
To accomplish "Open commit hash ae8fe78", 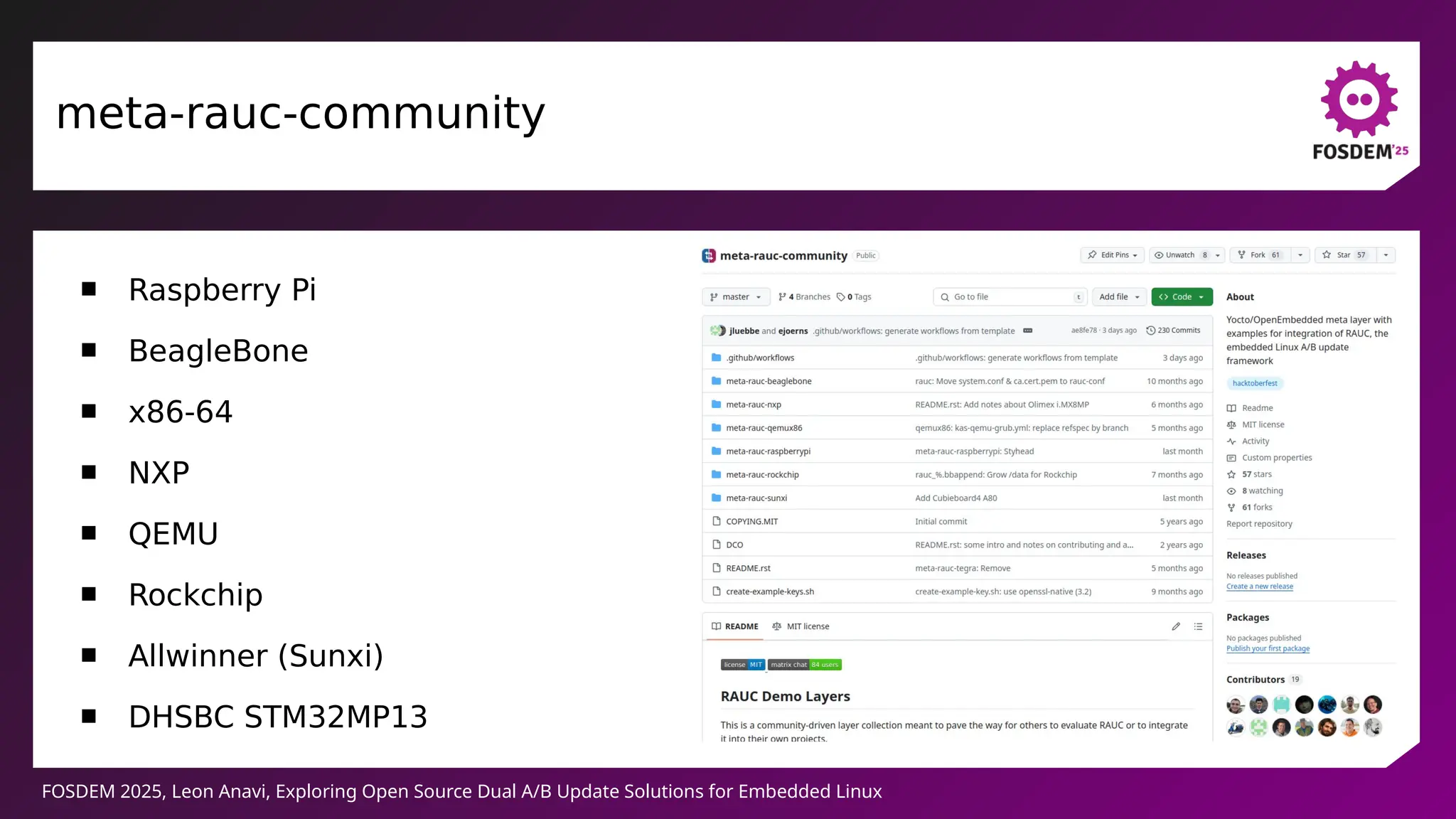I will point(1083,331).
